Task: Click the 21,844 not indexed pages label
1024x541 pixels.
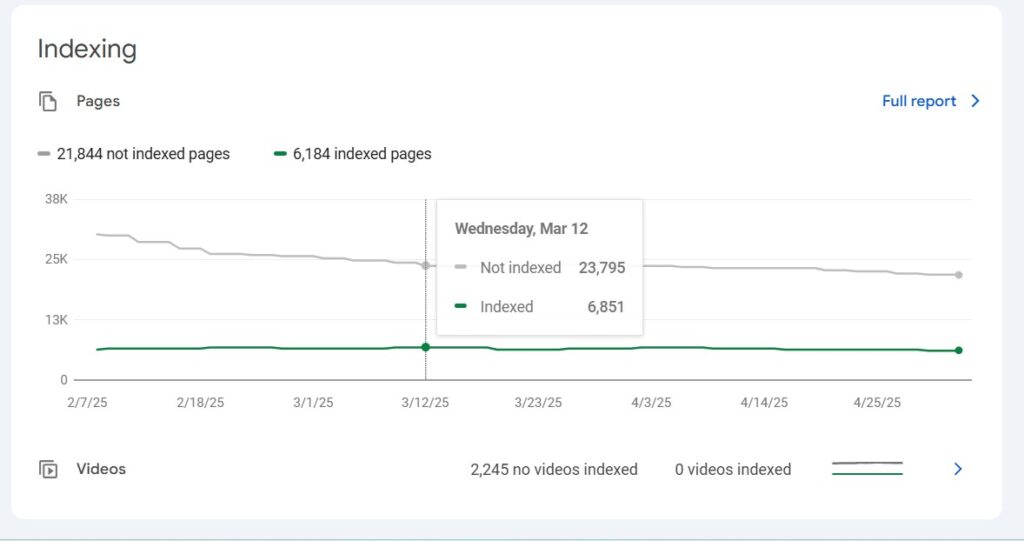Action: point(143,154)
